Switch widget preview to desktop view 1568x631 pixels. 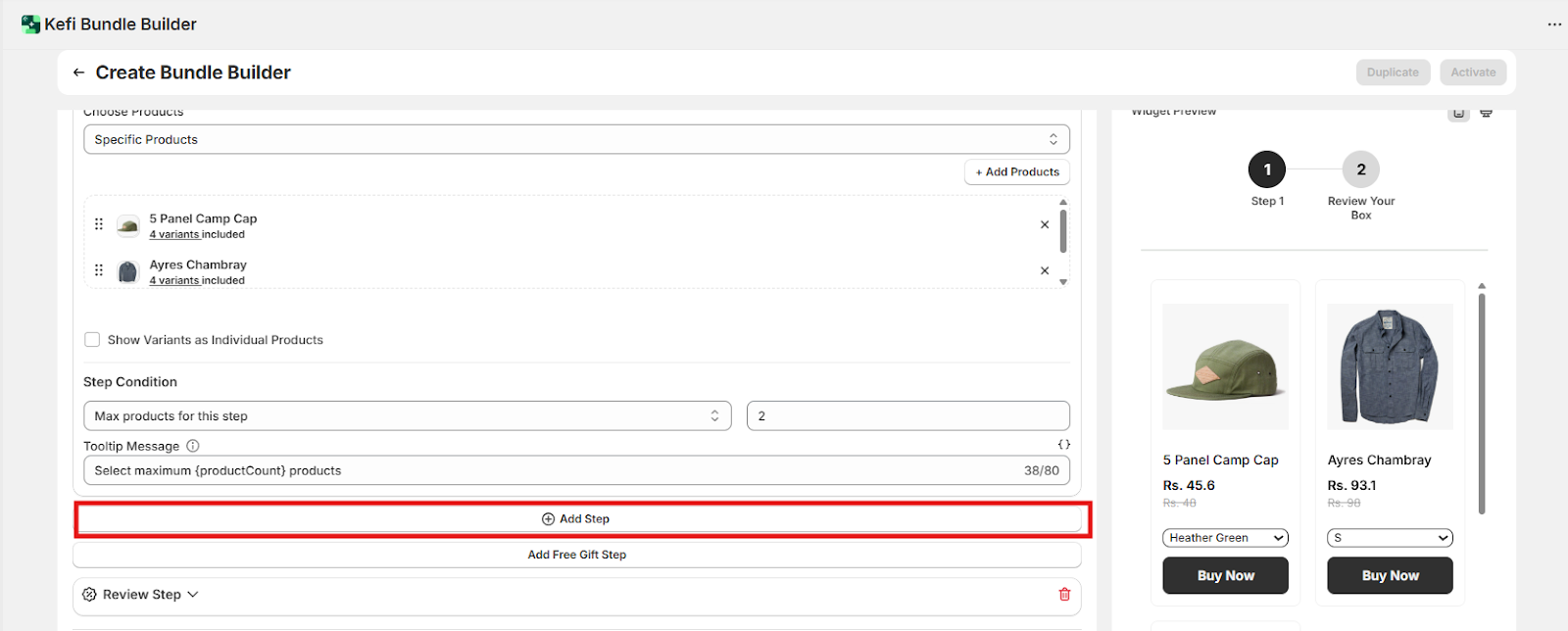(1486, 114)
